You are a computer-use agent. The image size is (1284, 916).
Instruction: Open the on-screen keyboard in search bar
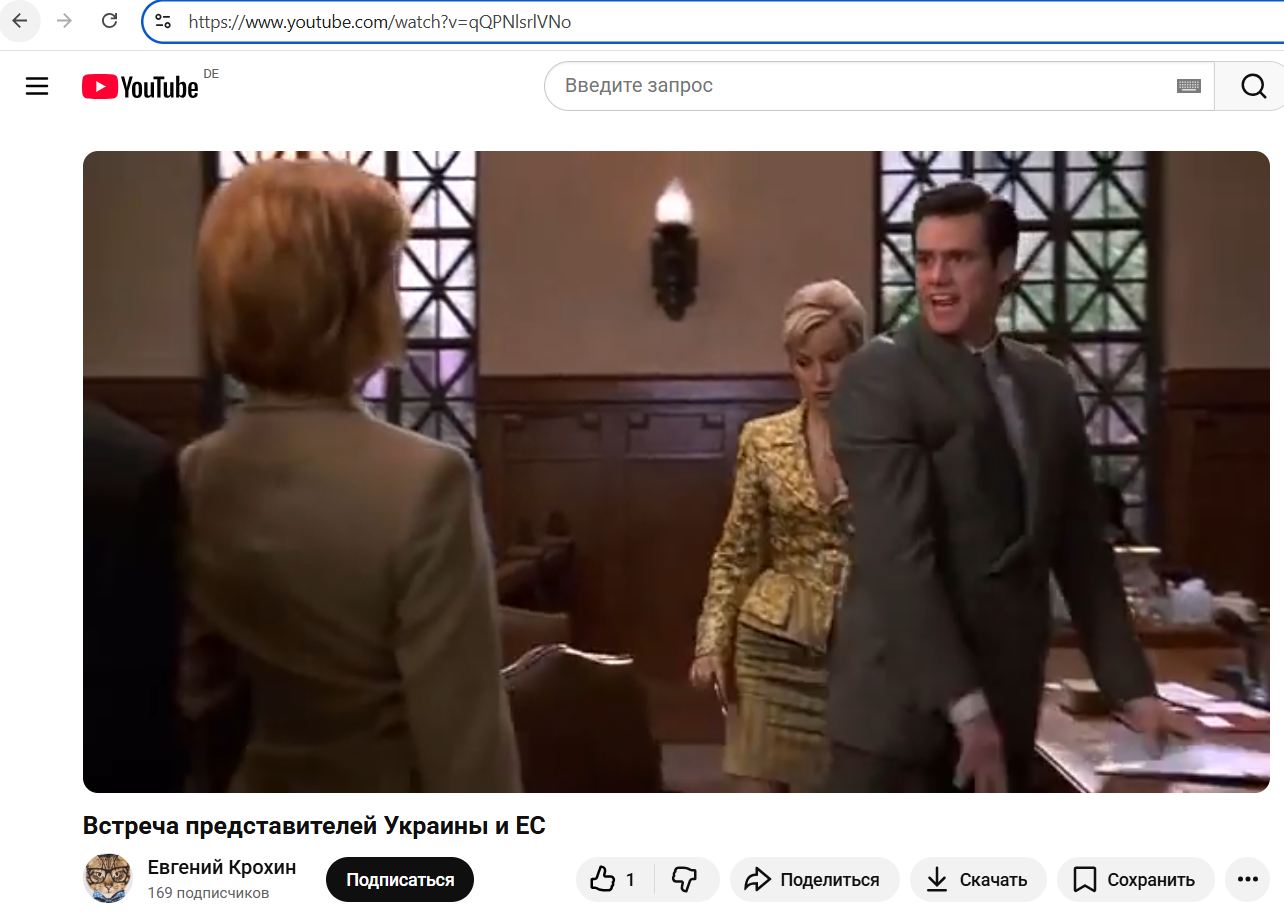pos(1188,86)
